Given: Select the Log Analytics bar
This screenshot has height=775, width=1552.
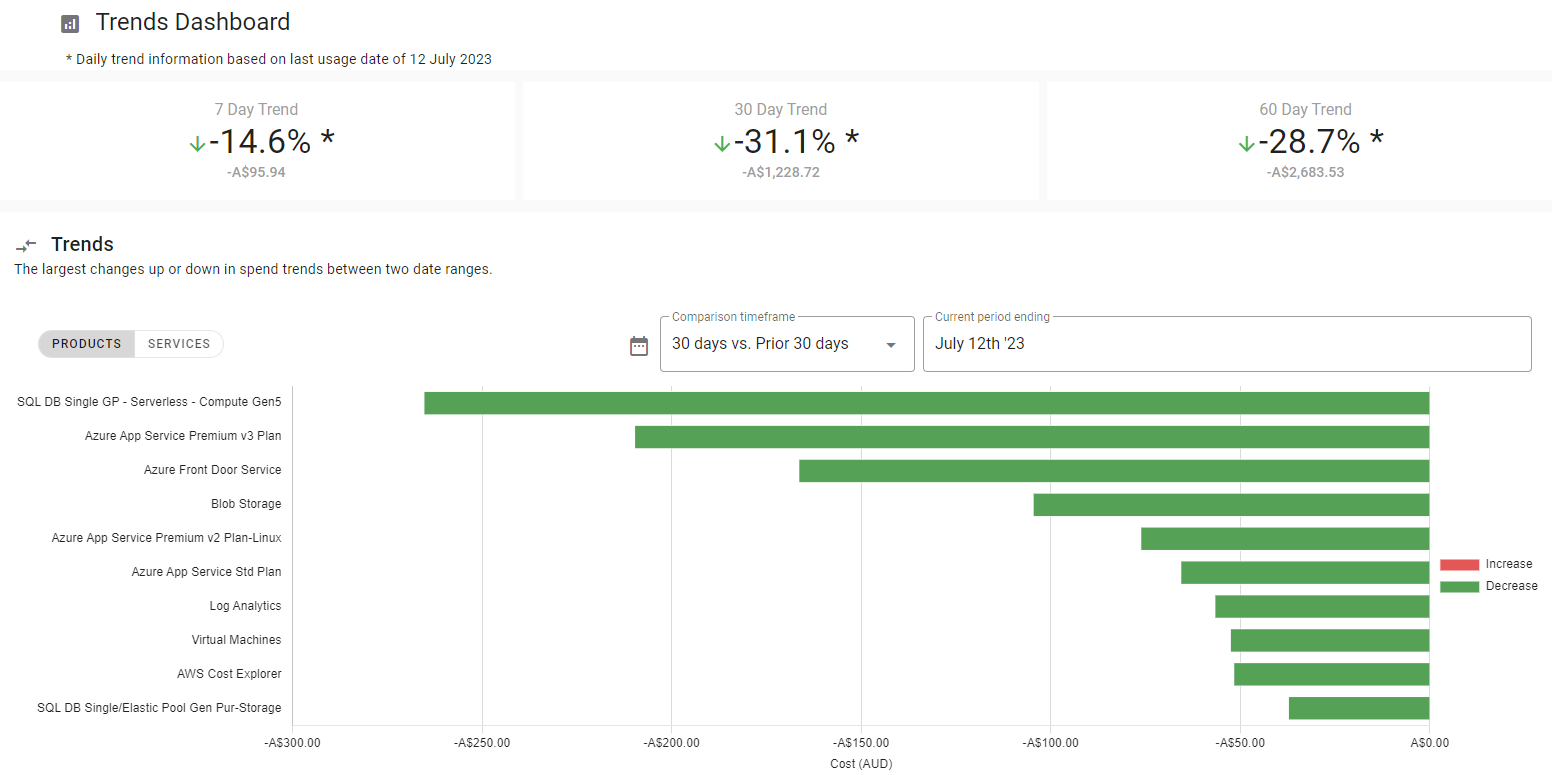Looking at the screenshot, I should pos(1322,607).
